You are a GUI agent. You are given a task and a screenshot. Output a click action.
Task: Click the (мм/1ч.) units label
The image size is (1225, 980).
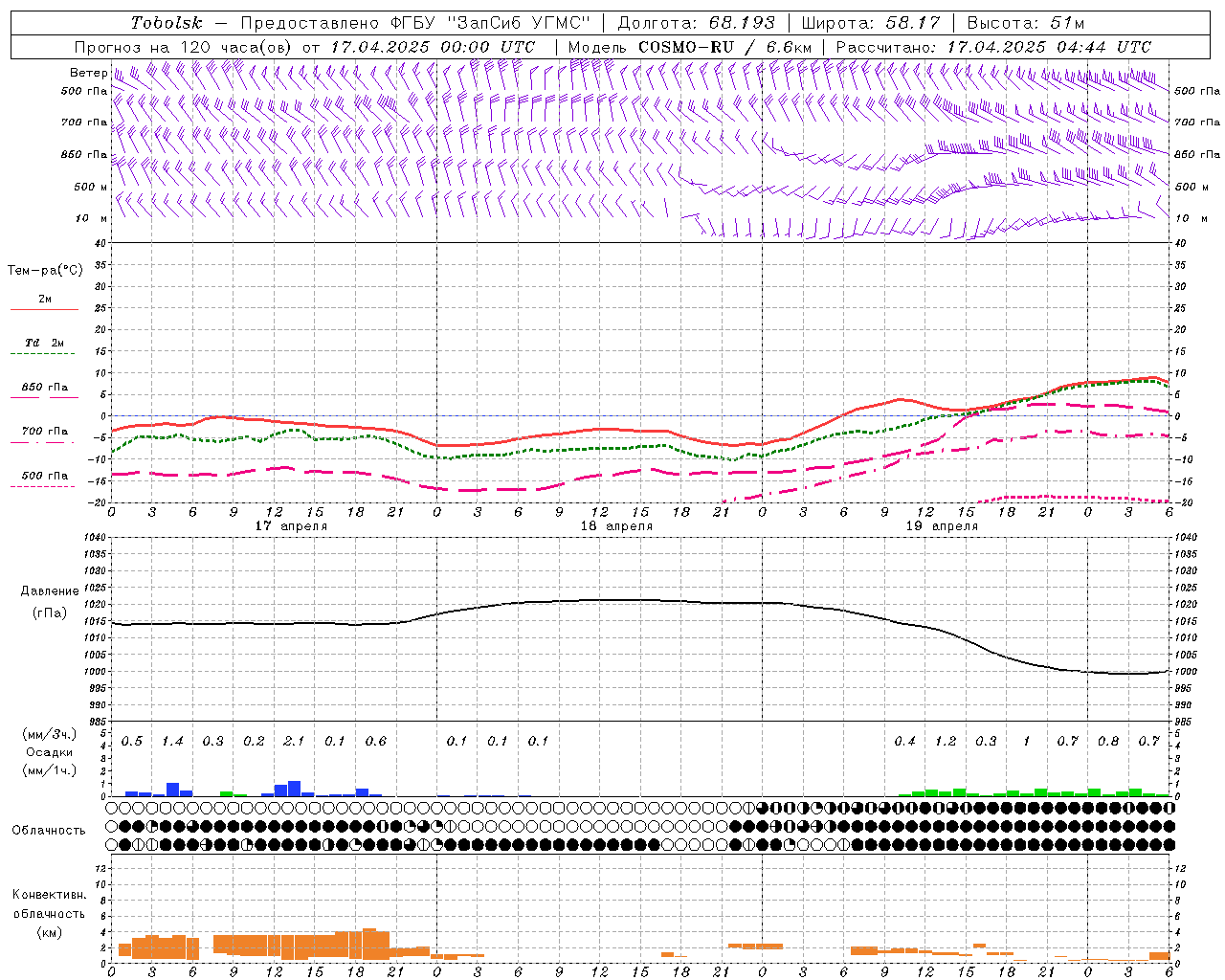(50, 770)
